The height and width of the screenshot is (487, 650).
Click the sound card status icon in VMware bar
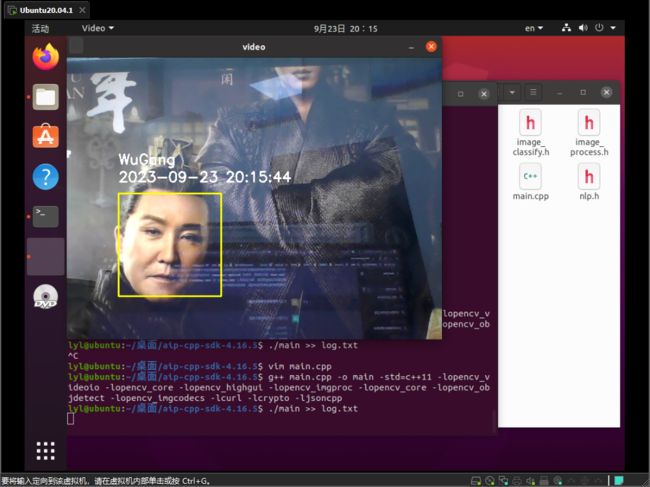530,481
